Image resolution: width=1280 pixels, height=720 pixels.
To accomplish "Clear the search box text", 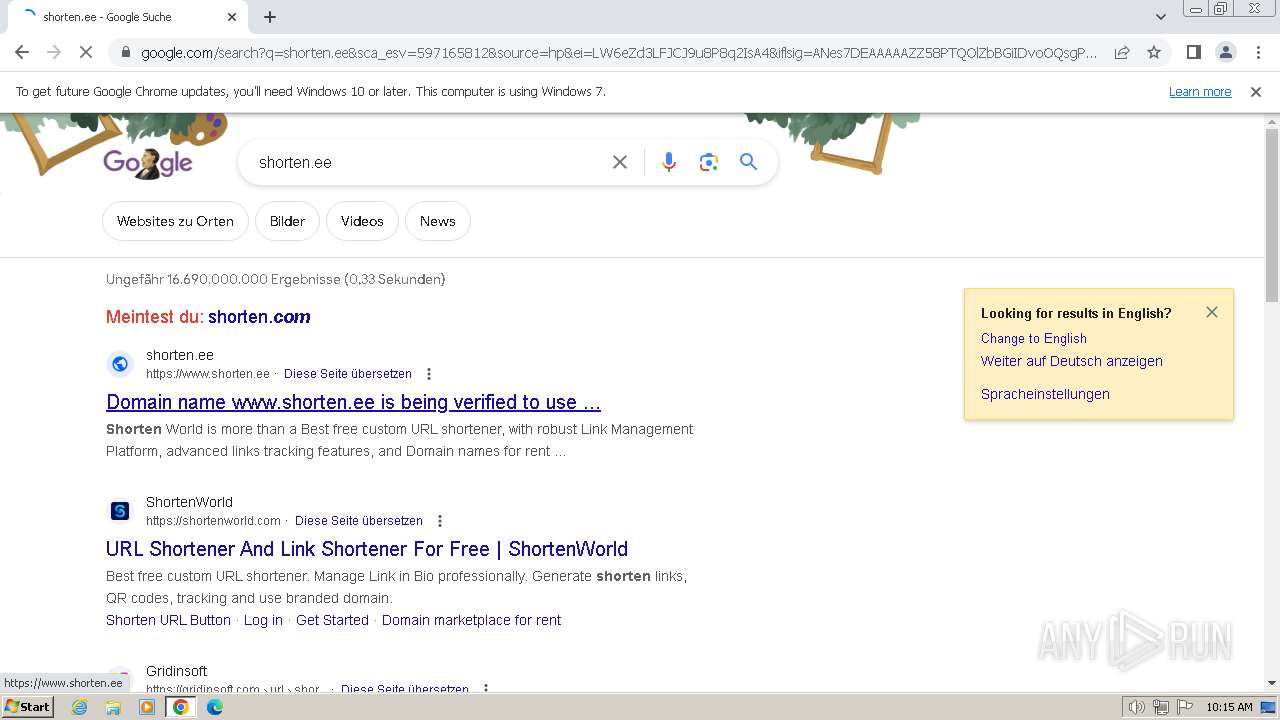I will click(x=620, y=162).
